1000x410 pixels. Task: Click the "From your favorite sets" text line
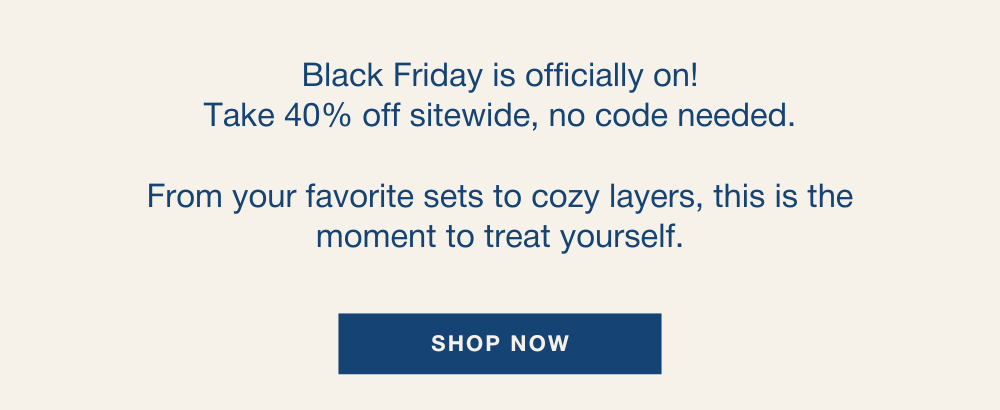click(x=499, y=195)
